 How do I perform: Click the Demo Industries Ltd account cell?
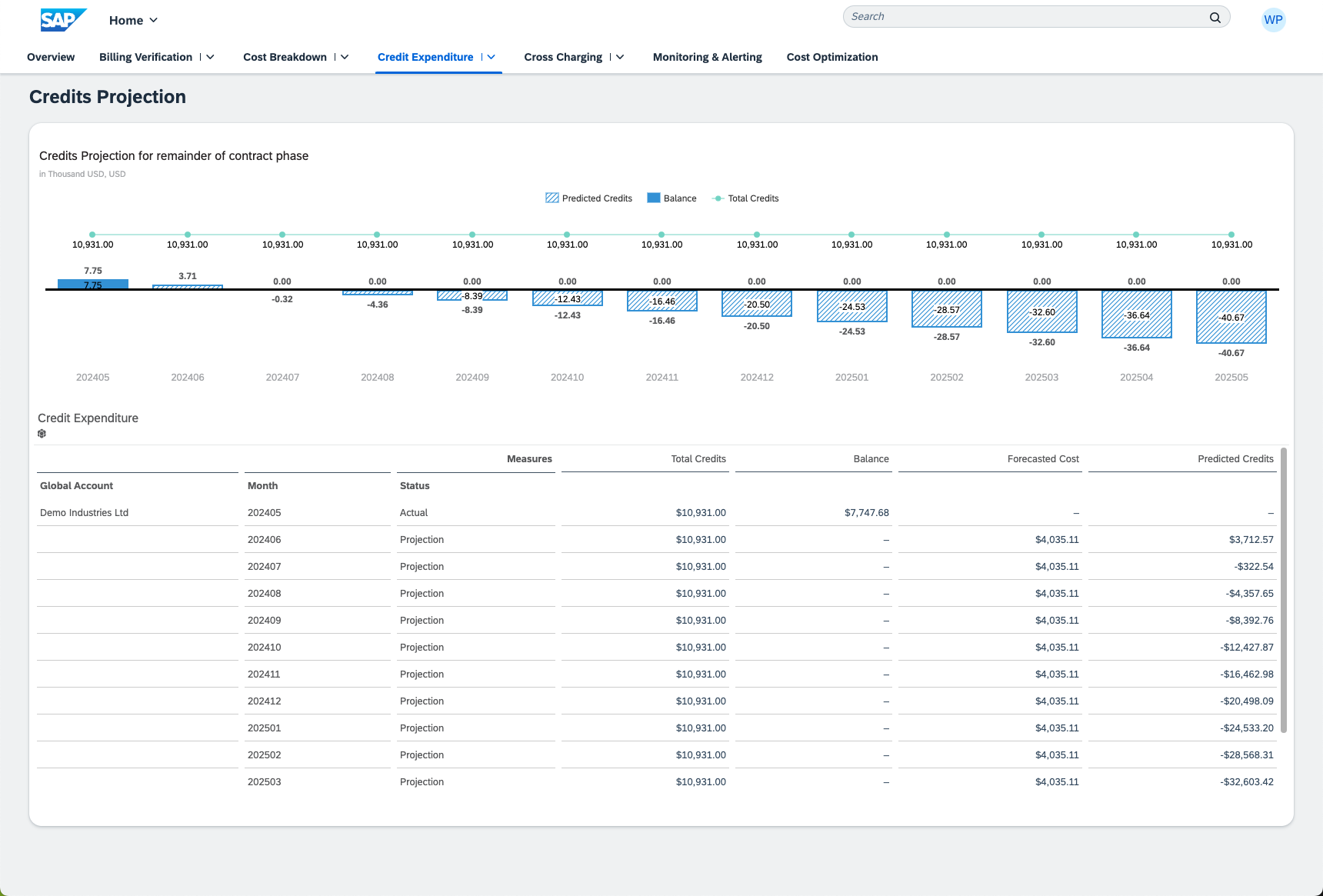(x=85, y=513)
